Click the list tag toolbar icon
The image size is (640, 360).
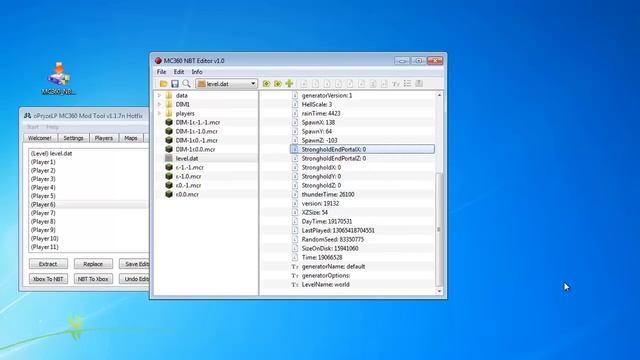click(x=407, y=84)
